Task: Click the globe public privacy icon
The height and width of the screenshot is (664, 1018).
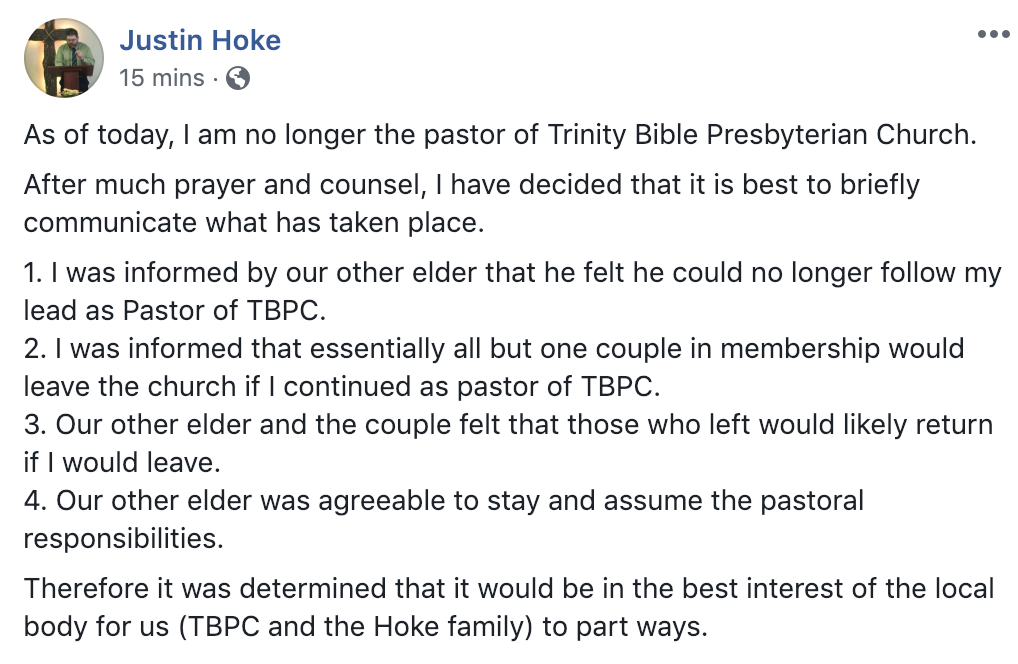Action: tap(238, 78)
